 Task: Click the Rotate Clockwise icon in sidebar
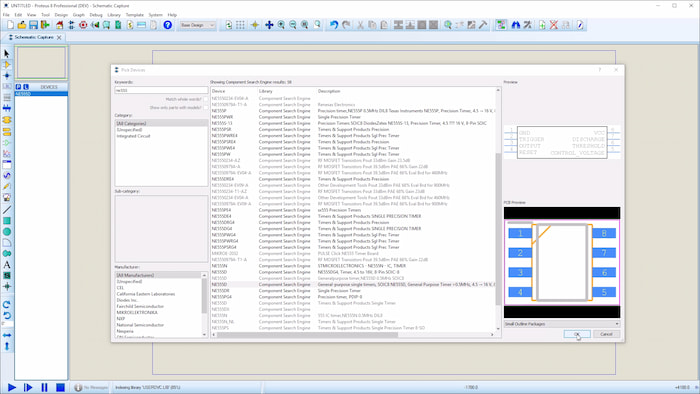coord(7,305)
